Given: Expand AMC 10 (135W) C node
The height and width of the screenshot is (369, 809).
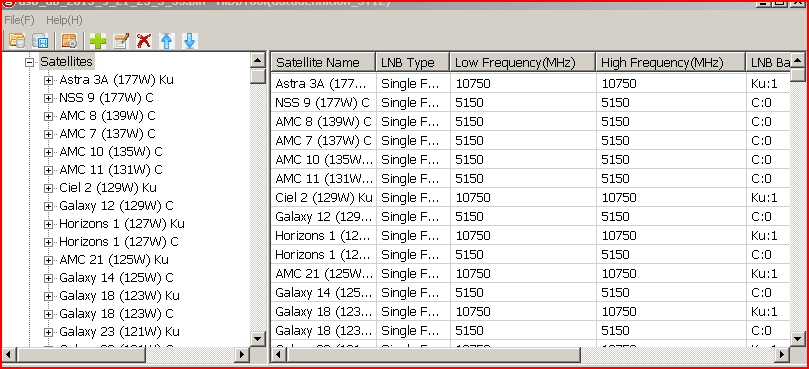Looking at the screenshot, I should (48, 152).
